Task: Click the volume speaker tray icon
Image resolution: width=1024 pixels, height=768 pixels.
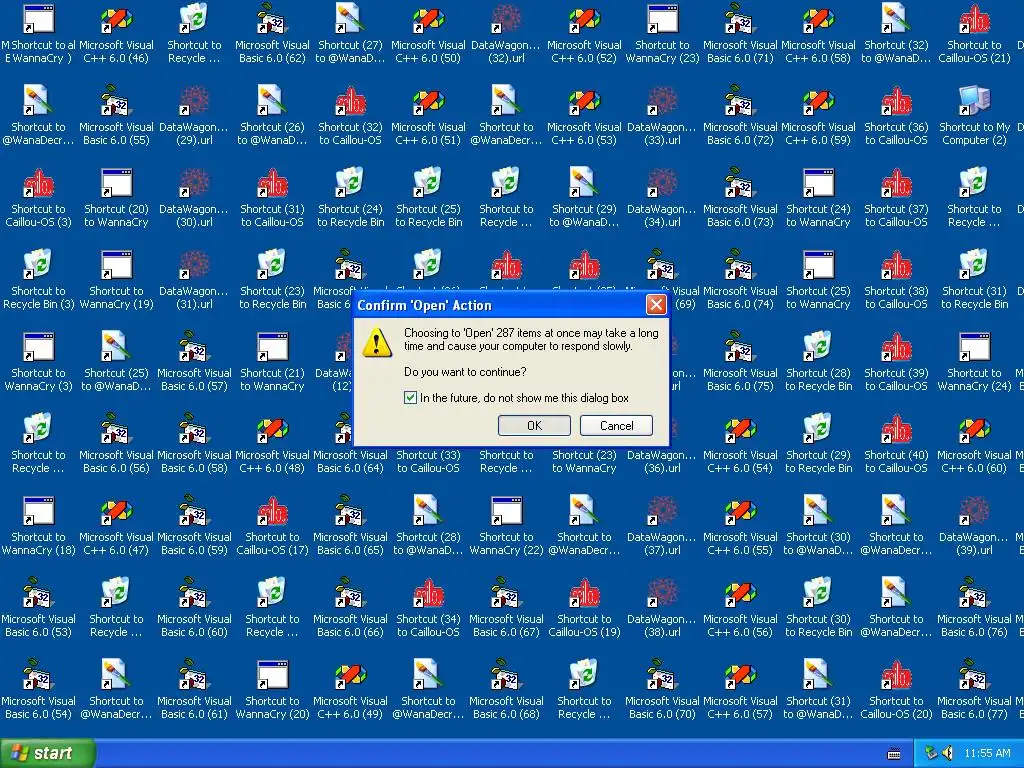Action: (x=947, y=754)
